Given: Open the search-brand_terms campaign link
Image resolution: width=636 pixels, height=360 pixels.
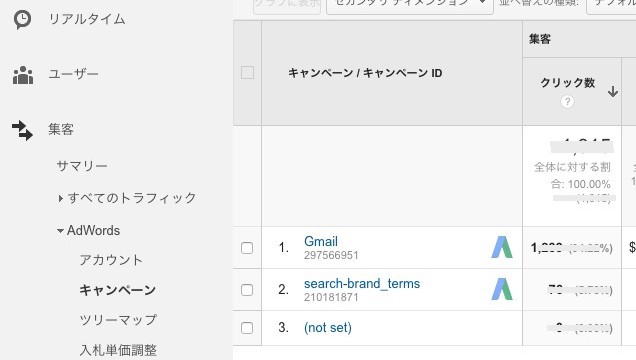Looking at the screenshot, I should [362, 283].
